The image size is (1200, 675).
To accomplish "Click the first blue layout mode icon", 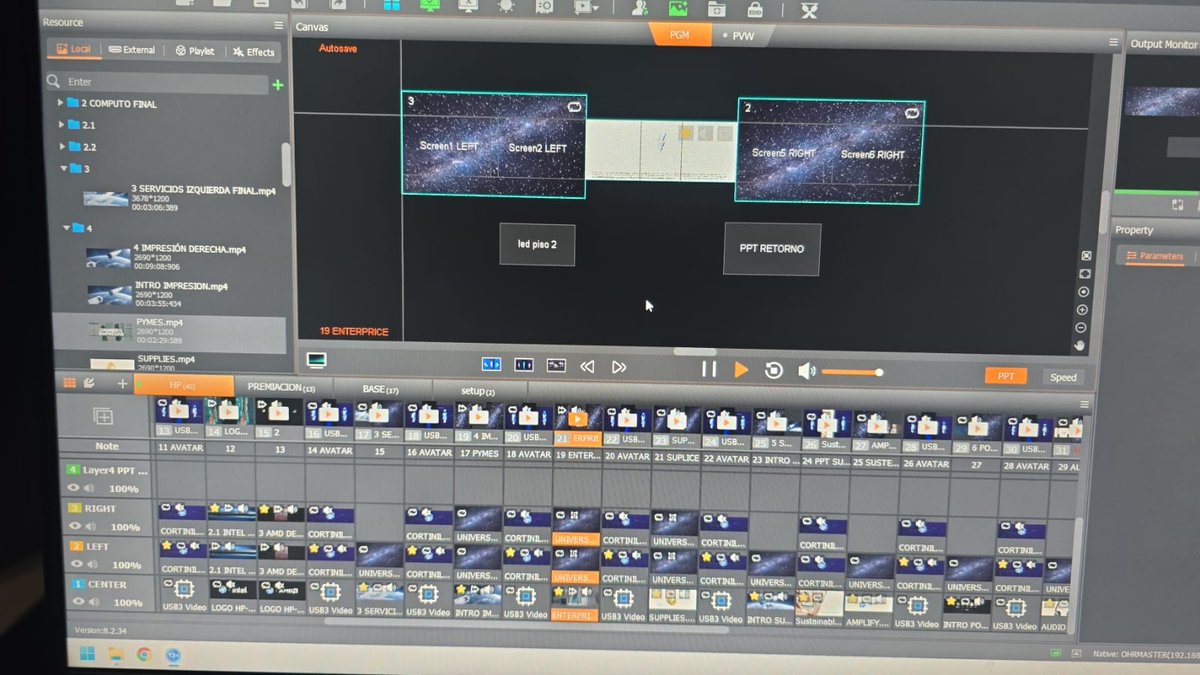I will (x=491, y=365).
